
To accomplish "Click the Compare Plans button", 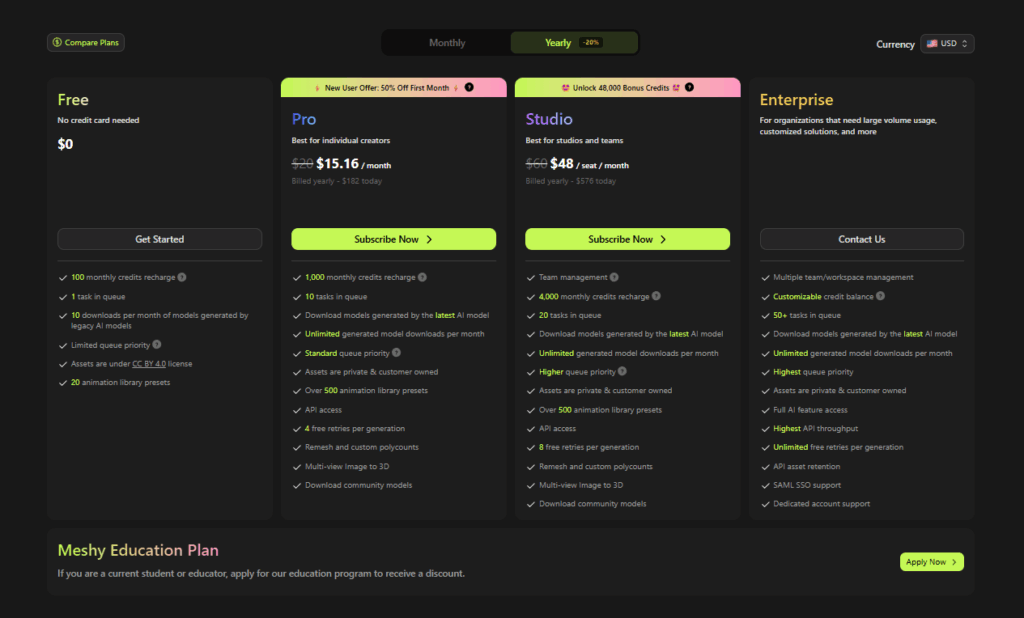I will pyautogui.click(x=86, y=43).
